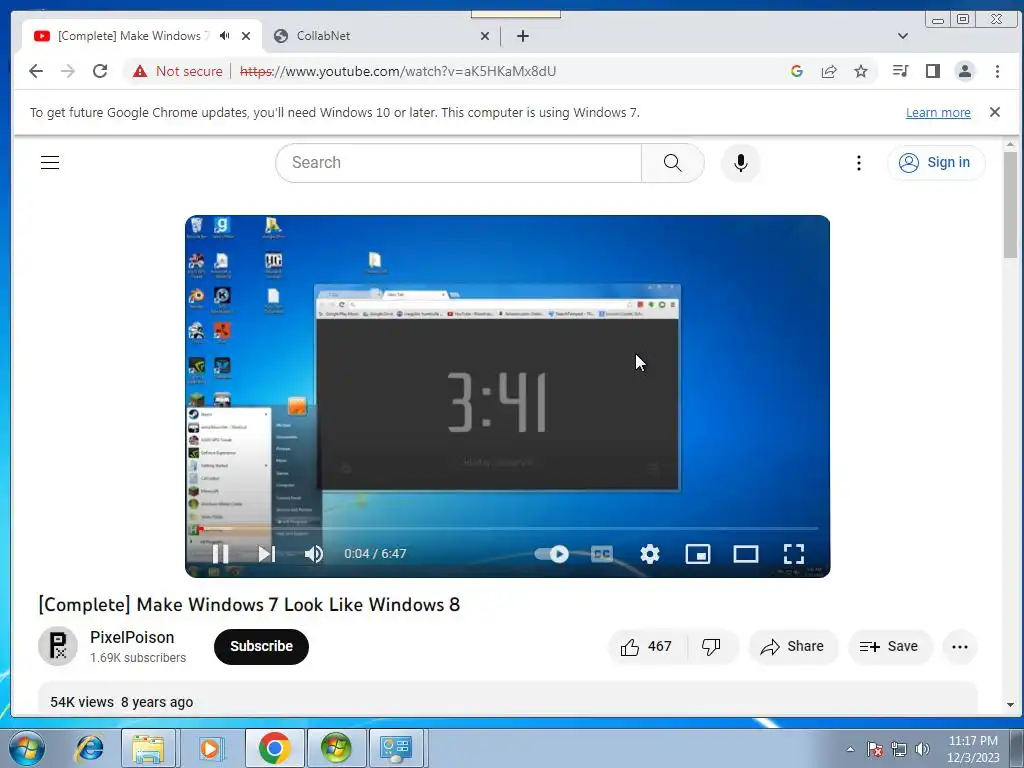
Task: Click the scrollbar down arrow
Action: (x=1010, y=705)
